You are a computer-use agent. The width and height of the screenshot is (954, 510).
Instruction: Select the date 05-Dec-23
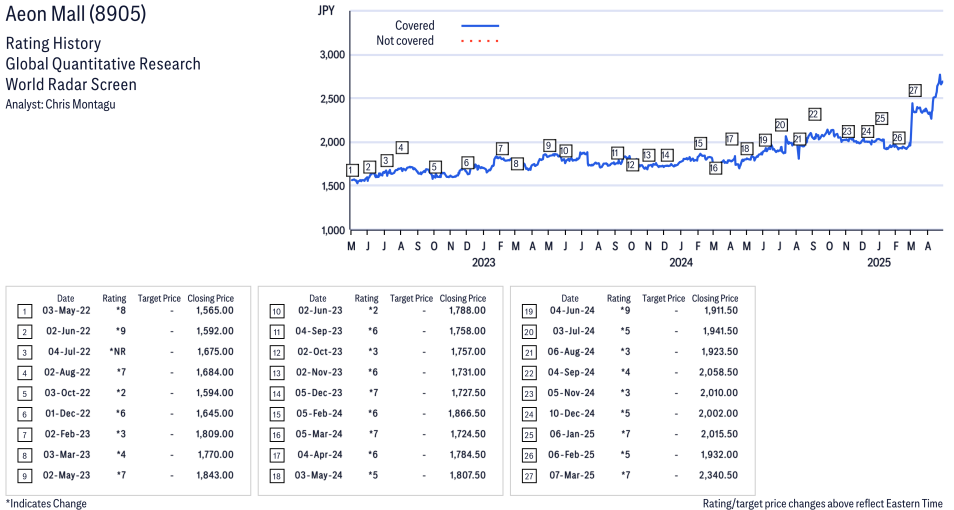pyautogui.click(x=319, y=393)
